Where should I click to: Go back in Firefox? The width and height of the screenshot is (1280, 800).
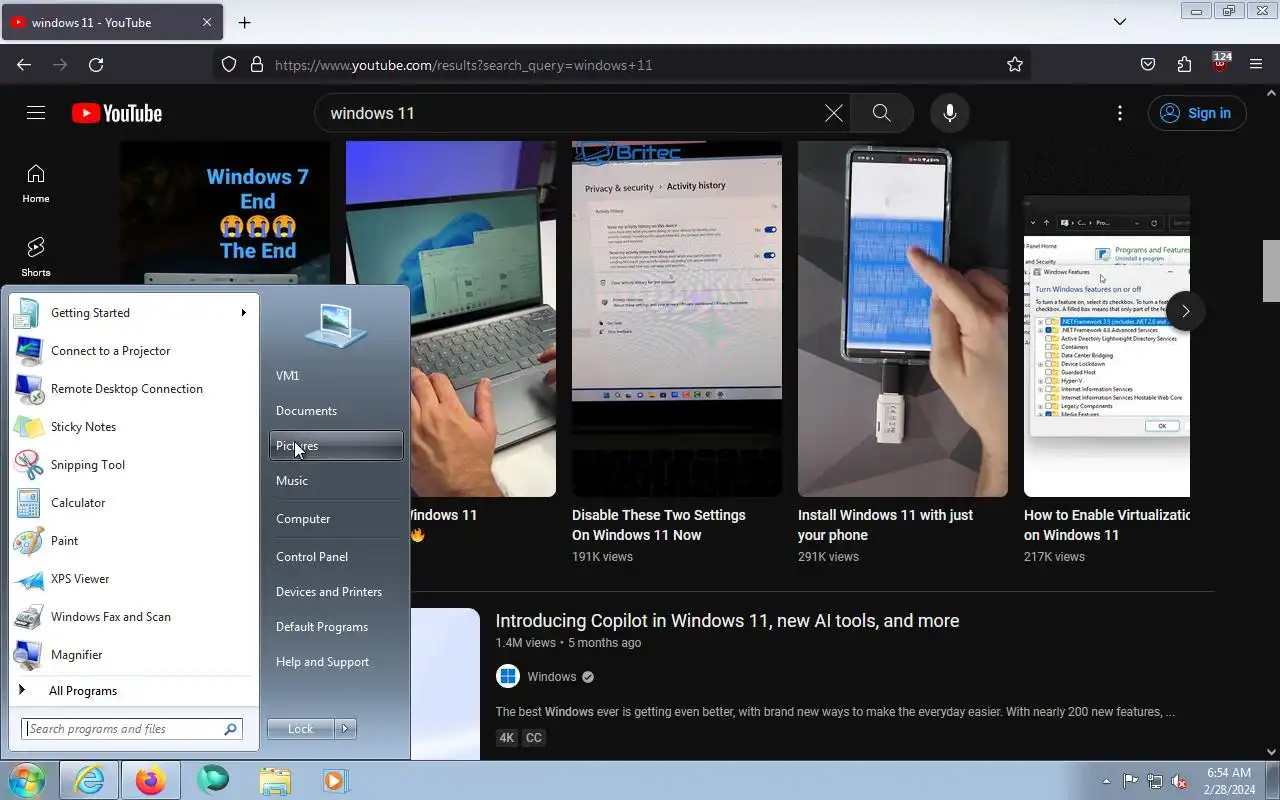point(24,64)
